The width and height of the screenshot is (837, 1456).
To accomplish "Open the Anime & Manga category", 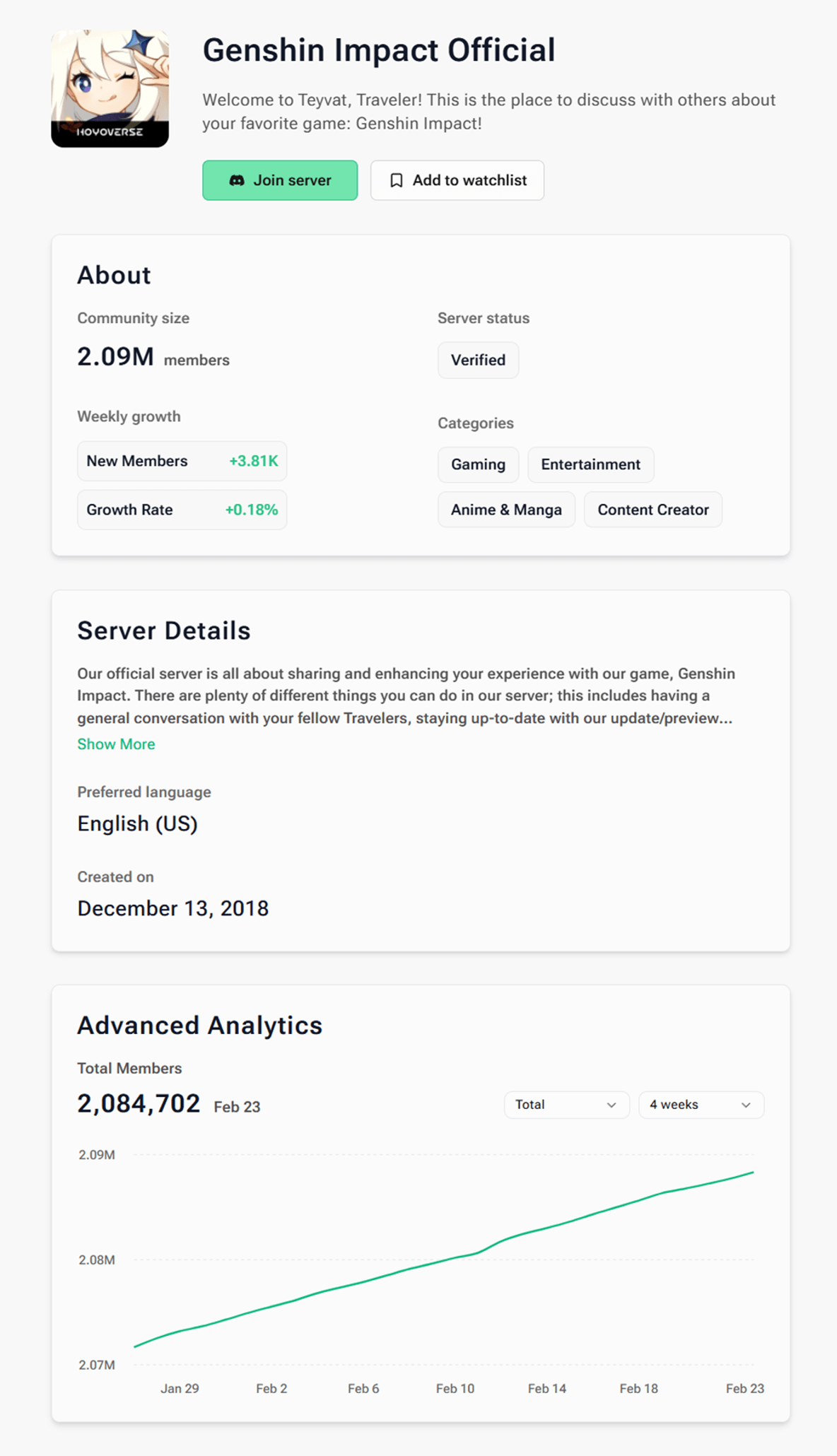I will [506, 510].
